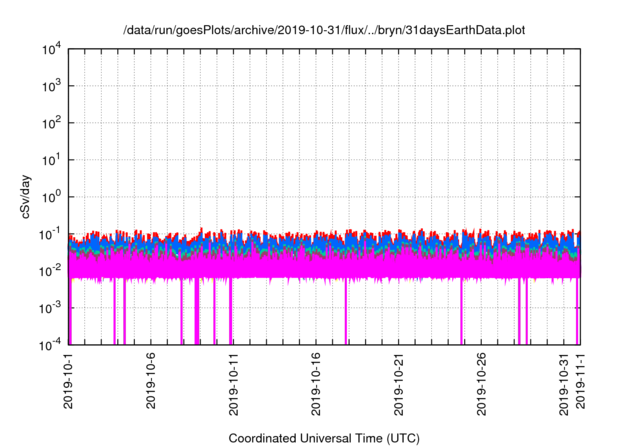Click the 10^1 y-axis tick label
The width and height of the screenshot is (640, 448).
pos(52,160)
